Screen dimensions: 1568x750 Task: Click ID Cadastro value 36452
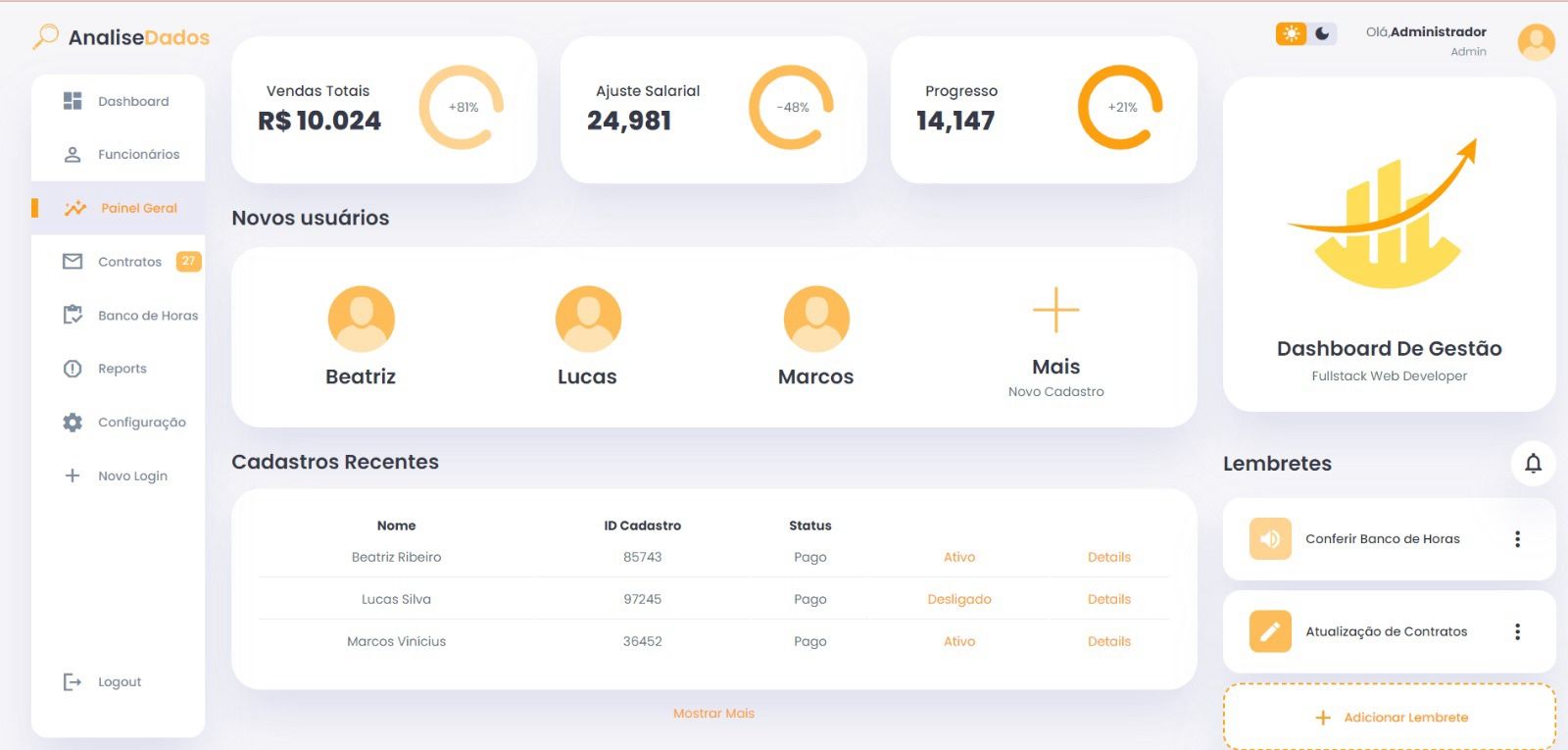click(643, 641)
